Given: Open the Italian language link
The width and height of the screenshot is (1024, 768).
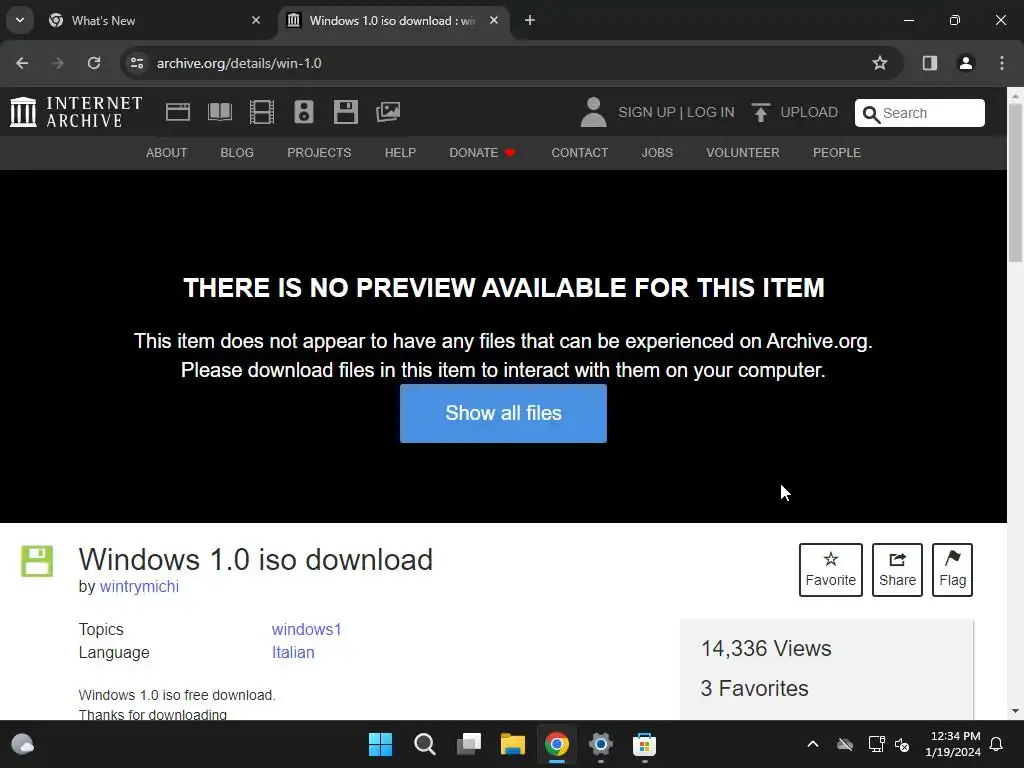Looking at the screenshot, I should click(293, 652).
